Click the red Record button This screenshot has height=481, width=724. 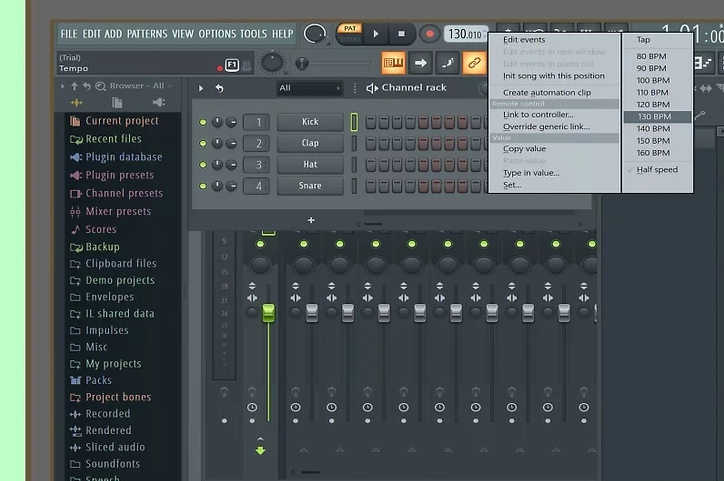(x=429, y=34)
